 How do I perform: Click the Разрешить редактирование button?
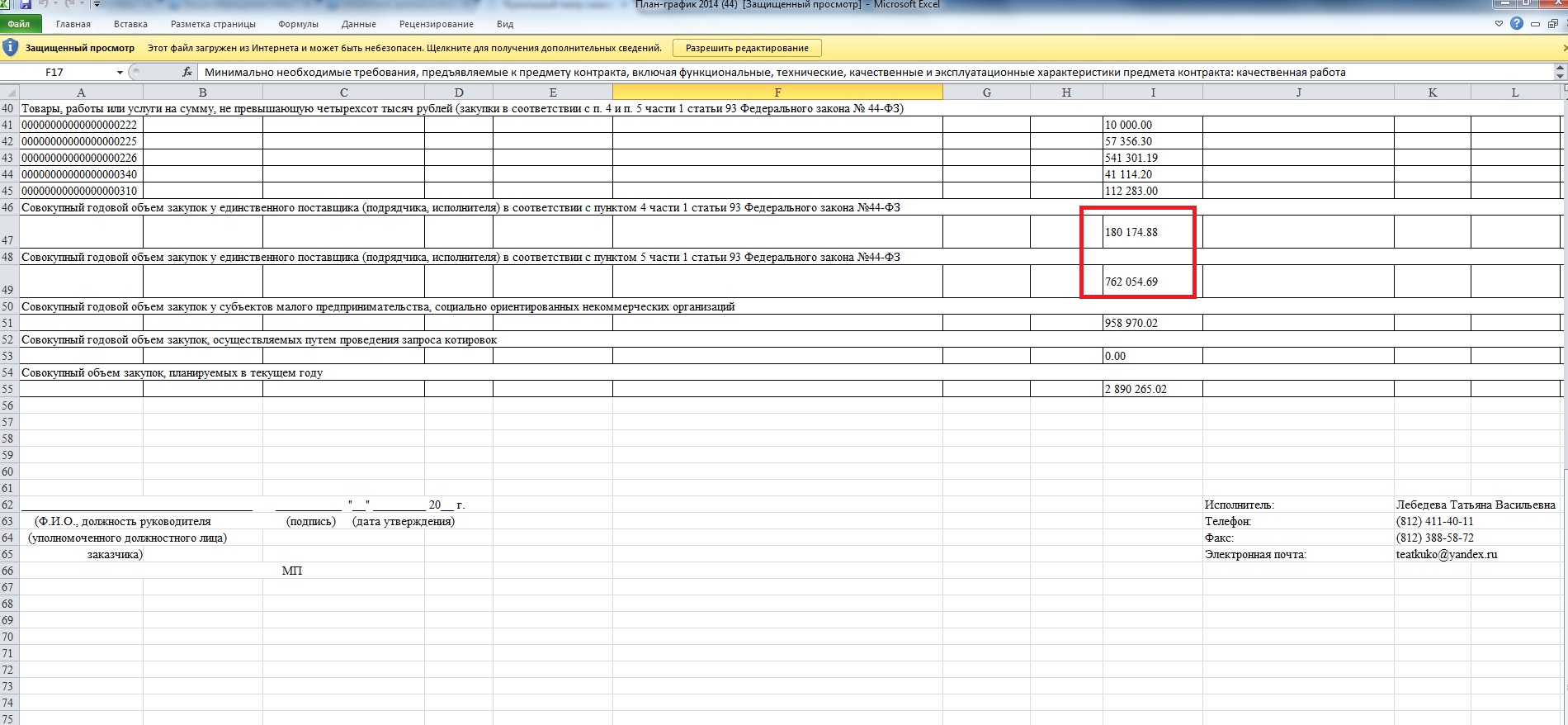pos(747,48)
